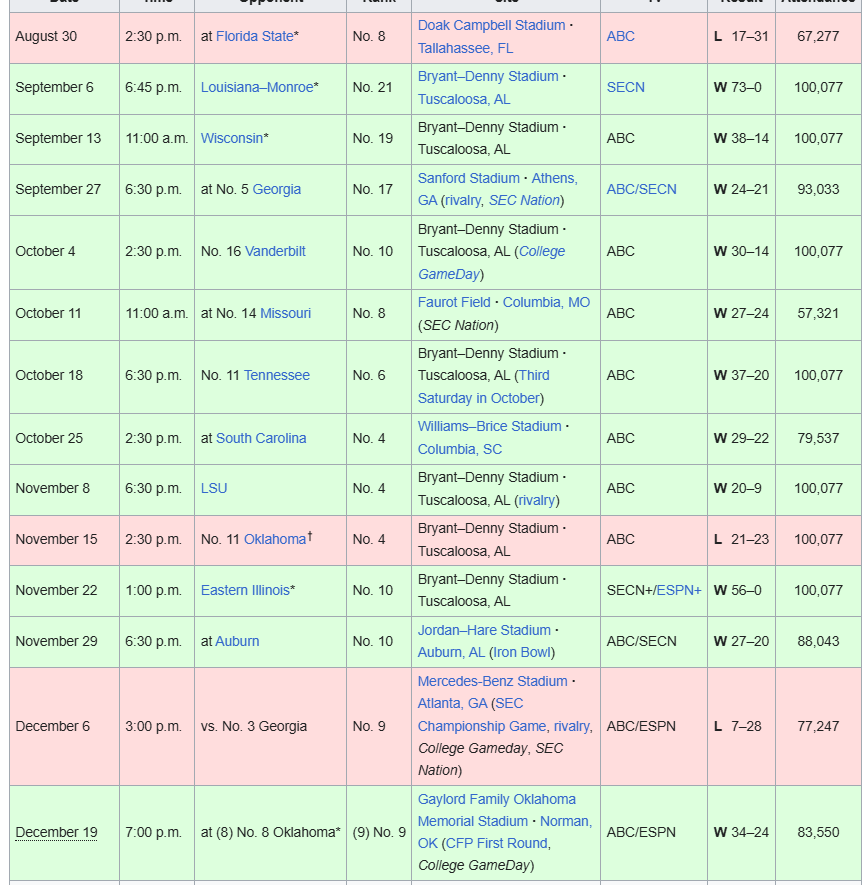Open the Wisconsin opponent link
Viewport: 862px width, 885px height.
[x=232, y=138]
